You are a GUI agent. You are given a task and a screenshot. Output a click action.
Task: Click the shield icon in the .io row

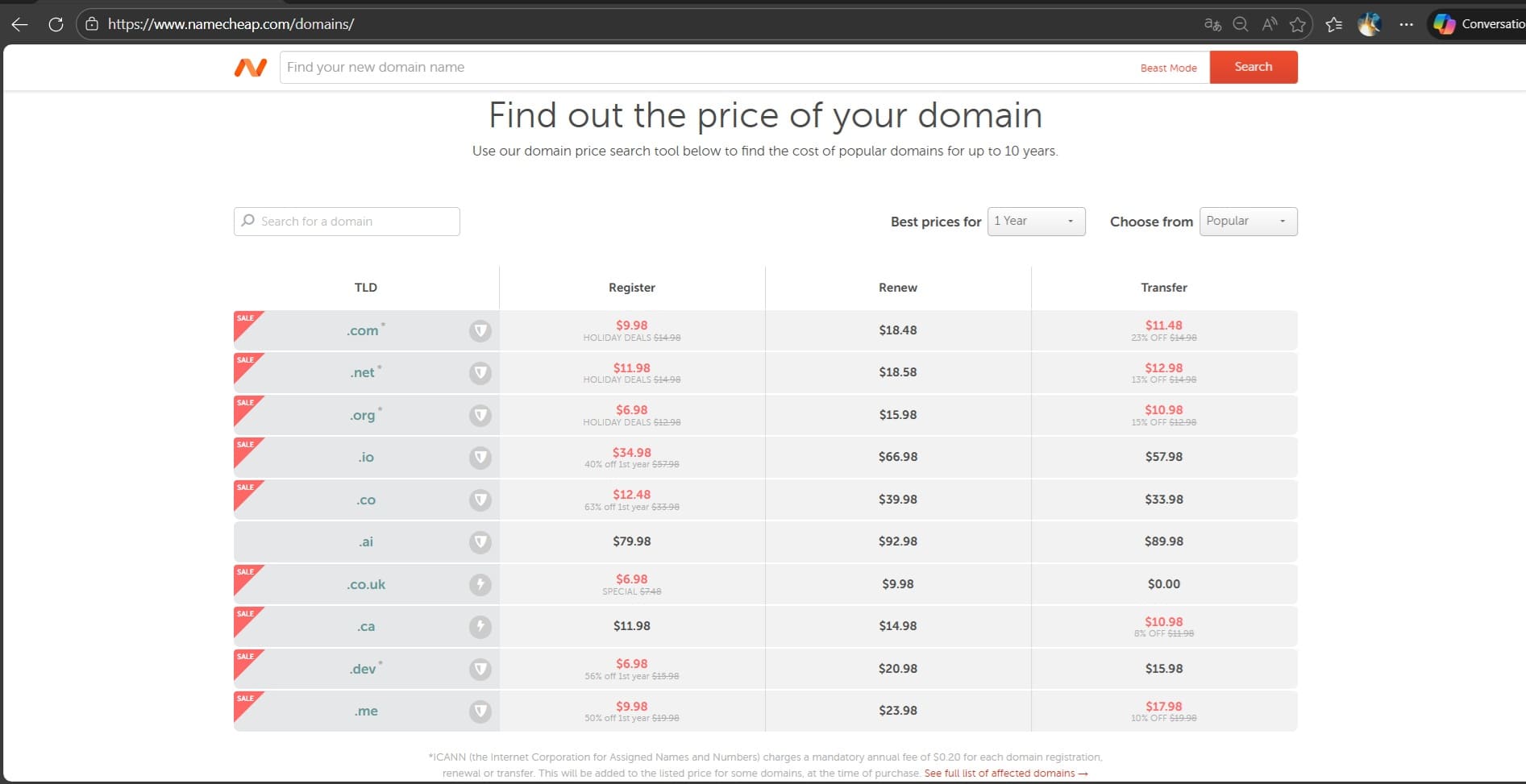pyautogui.click(x=480, y=458)
